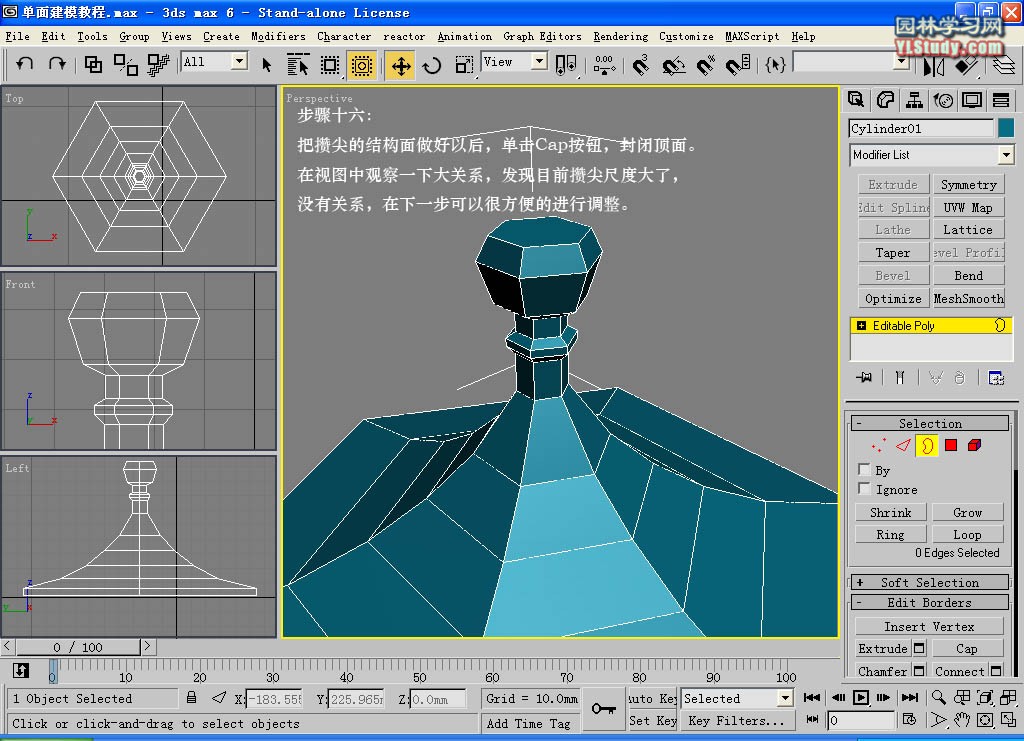Expand the Editable Poly stack entry

861,325
